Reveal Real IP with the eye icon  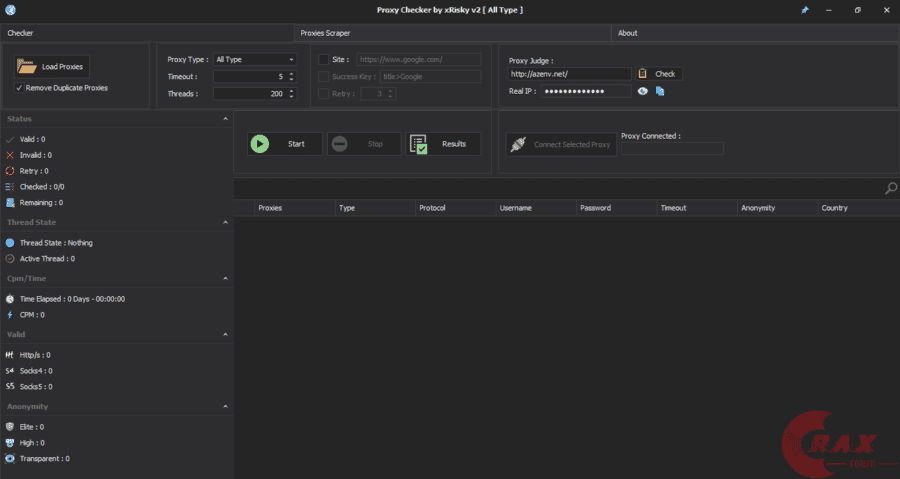[x=643, y=91]
